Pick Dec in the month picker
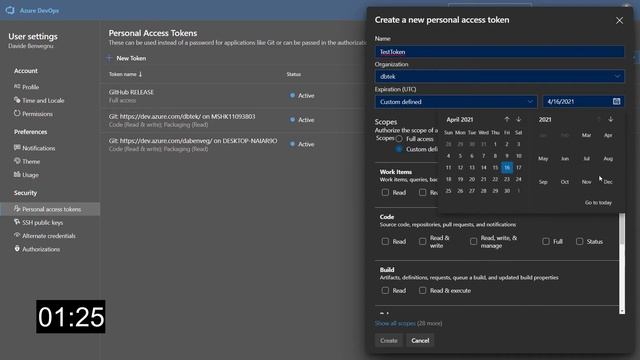This screenshot has height=360, width=640. pyautogui.click(x=608, y=182)
